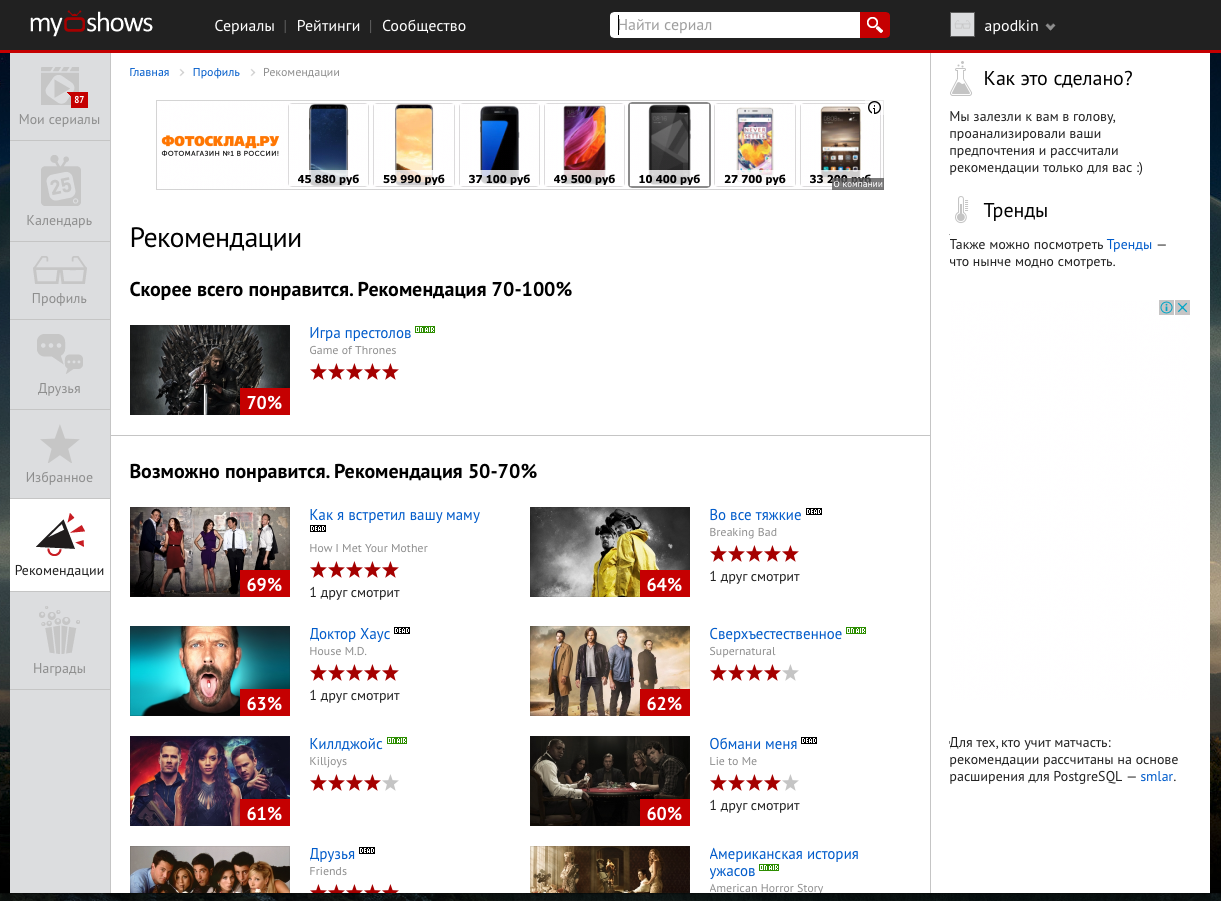Open Игра престолов title link

pyautogui.click(x=360, y=333)
